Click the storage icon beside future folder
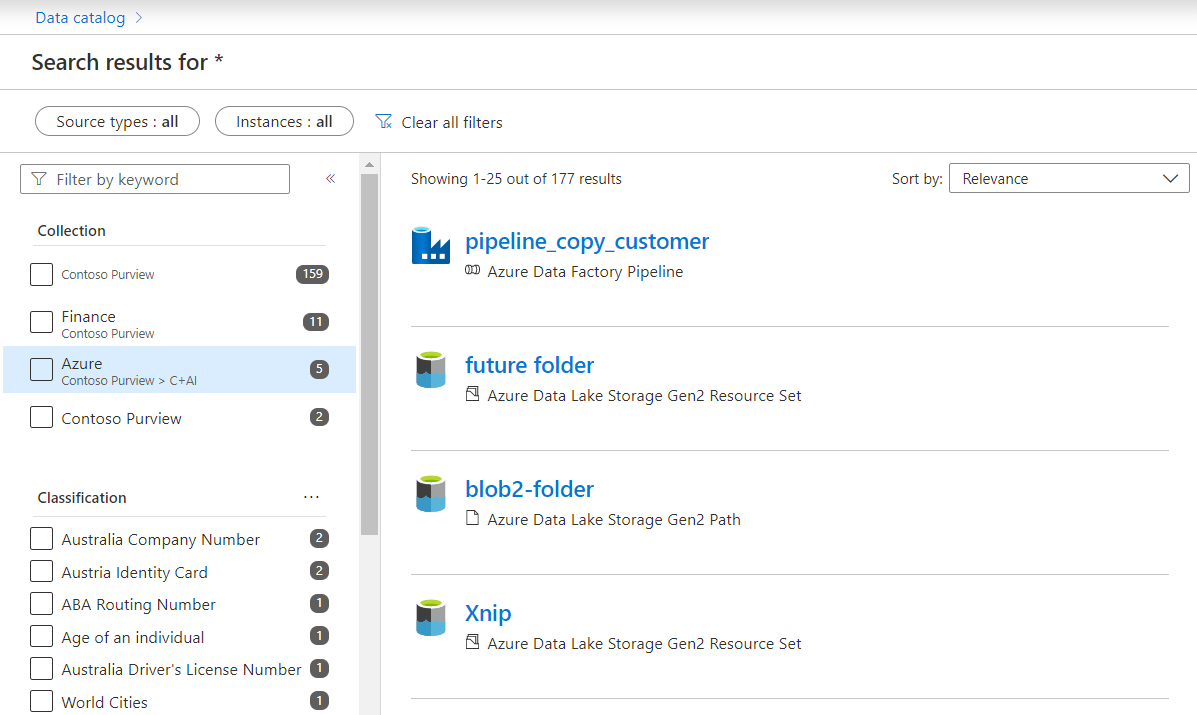Image resolution: width=1197 pixels, height=715 pixels. point(430,368)
